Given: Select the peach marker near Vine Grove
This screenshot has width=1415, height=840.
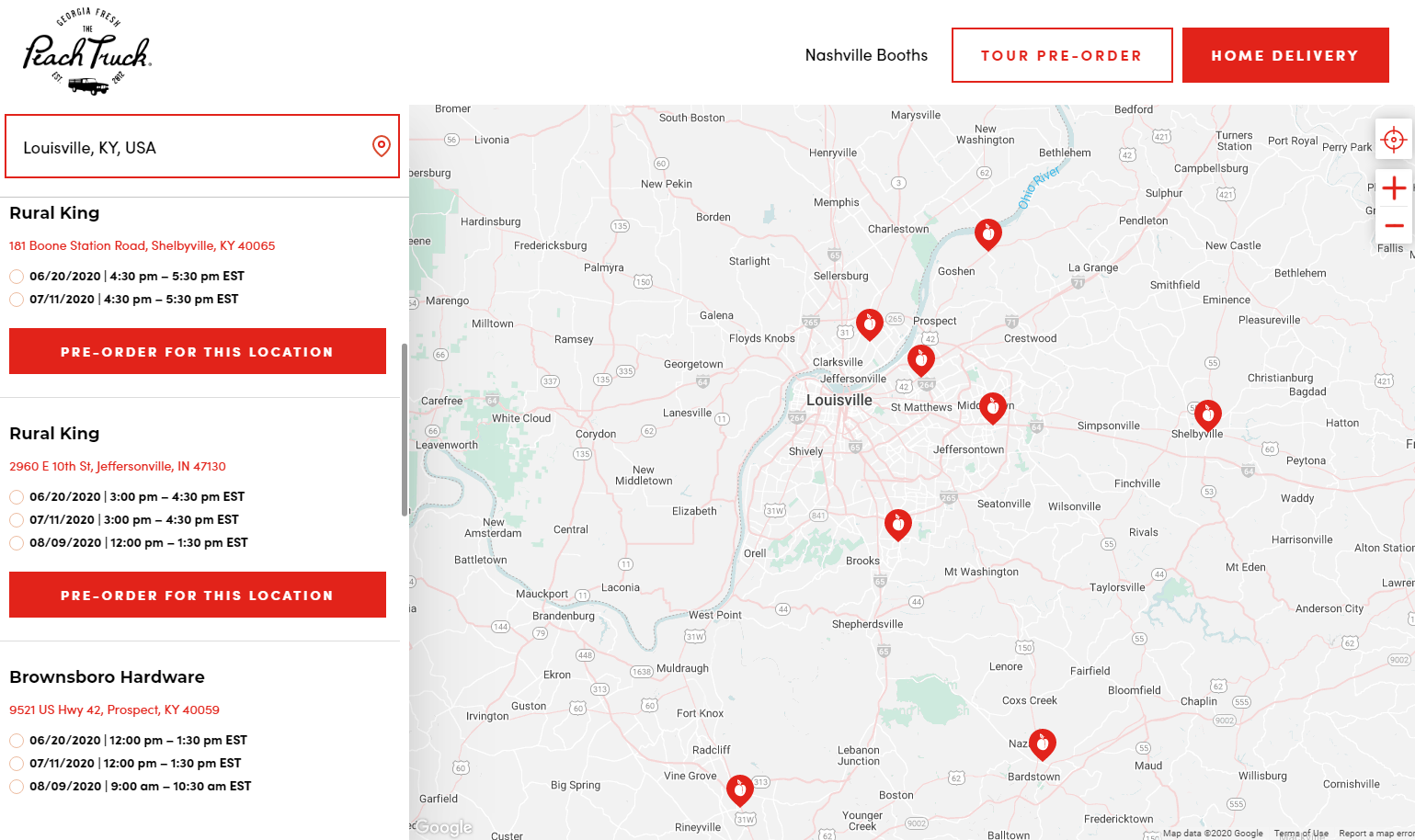Looking at the screenshot, I should pos(740,790).
